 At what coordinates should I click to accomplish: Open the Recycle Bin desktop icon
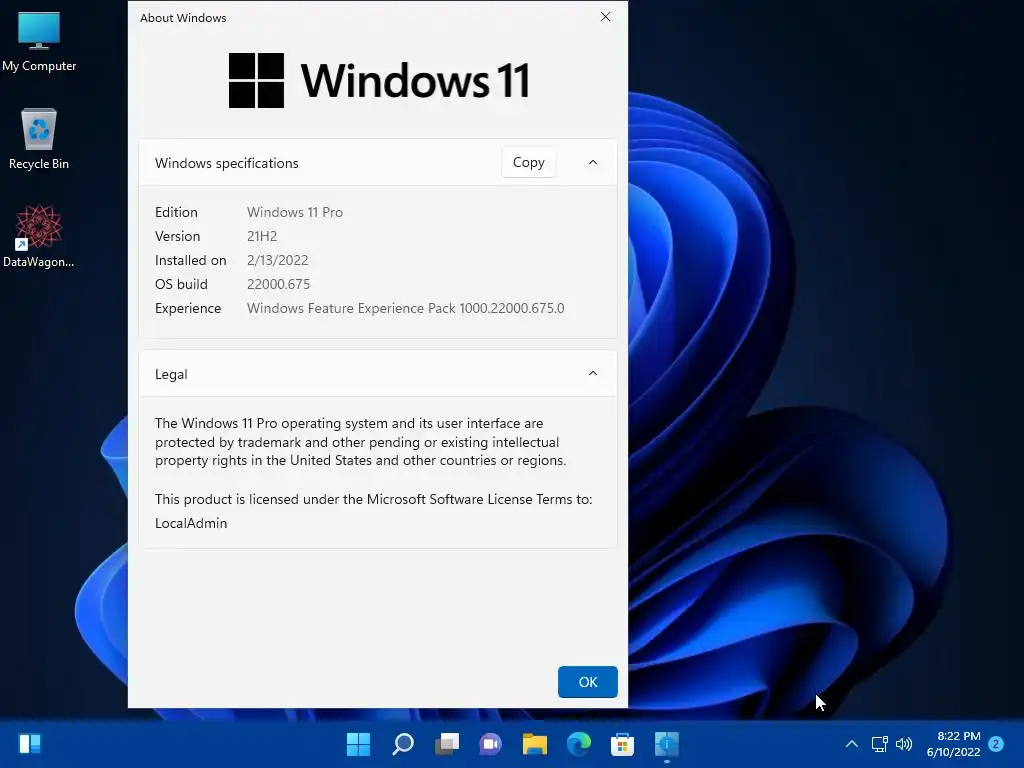(x=39, y=139)
